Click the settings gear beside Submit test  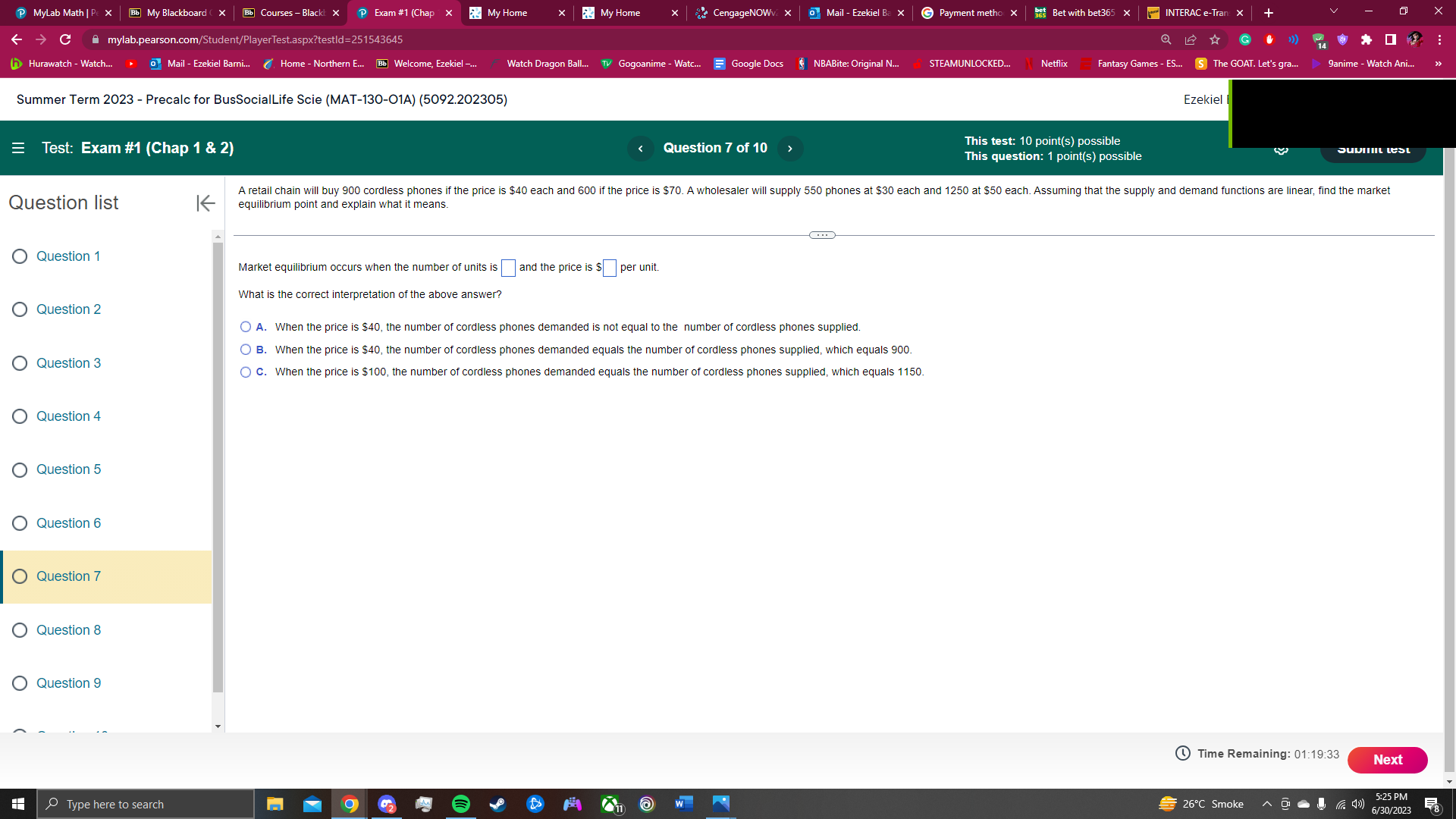(x=1282, y=149)
